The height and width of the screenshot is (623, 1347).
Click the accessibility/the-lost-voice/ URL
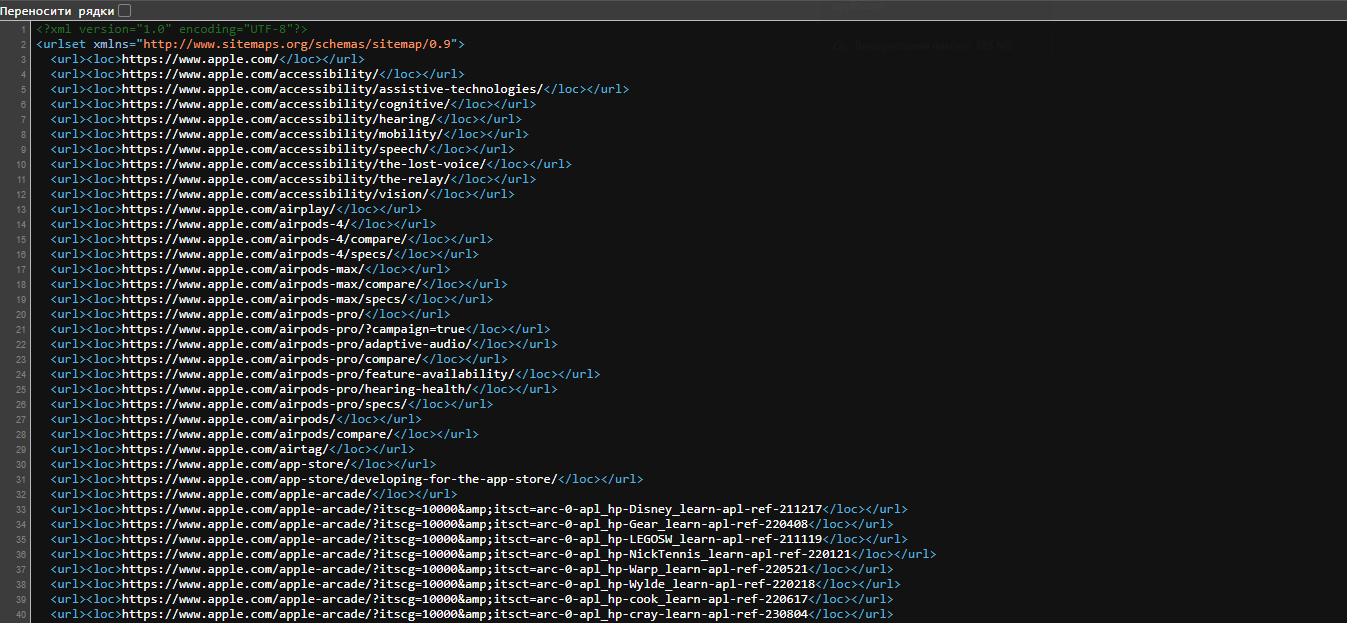click(304, 164)
